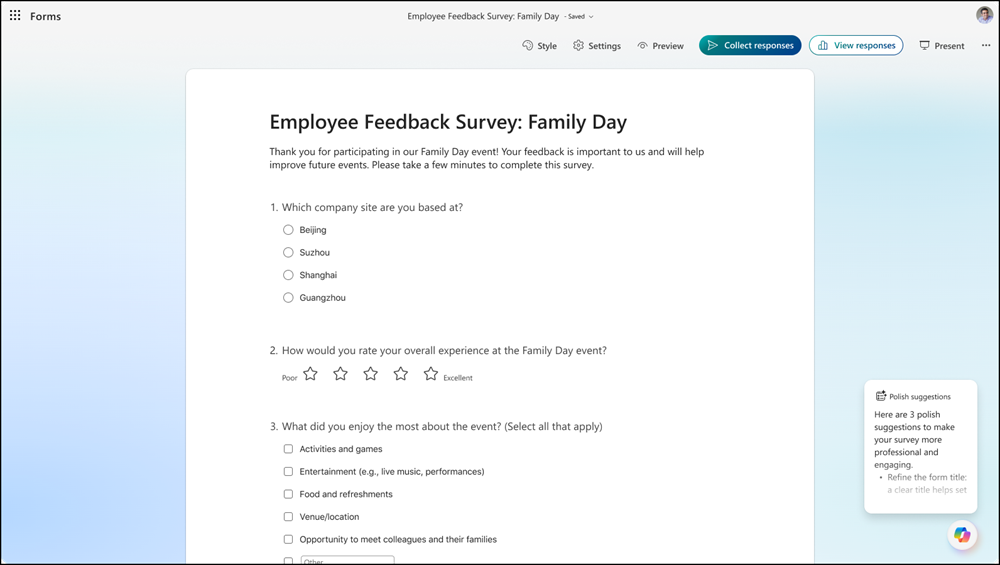
Task: Select question 3 about what you enjoyed
Action: (436, 427)
